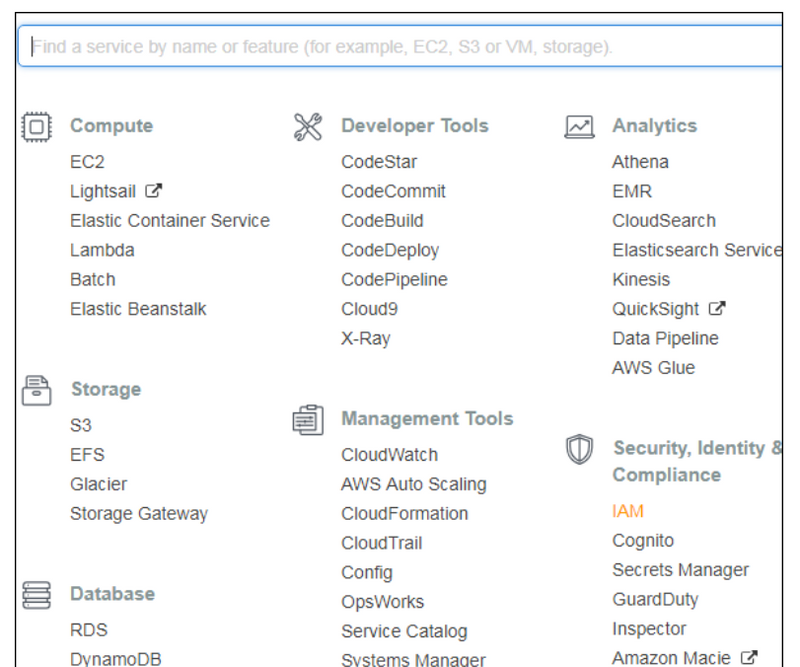Screen dimensions: 800x667
Task: Click the external-link icon beside Lightsail
Action: coord(153,191)
